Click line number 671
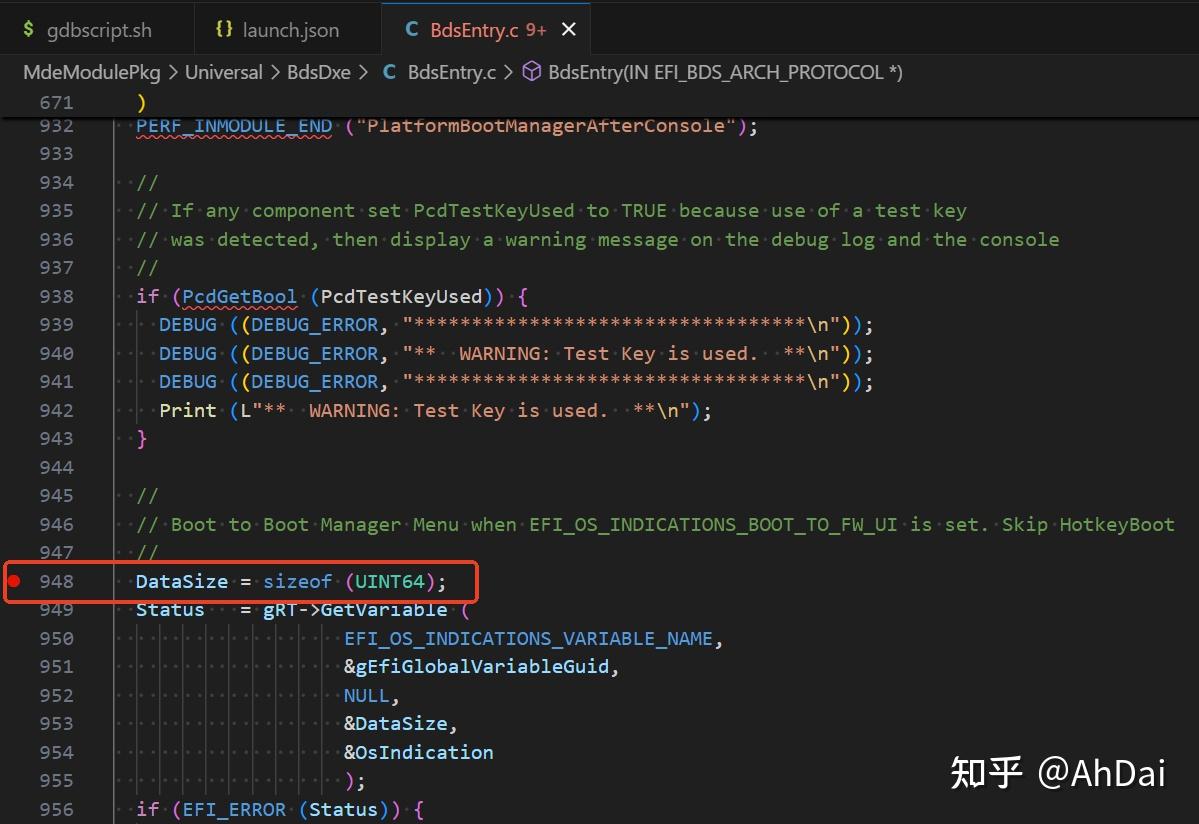Viewport: 1199px width, 824px height. (57, 102)
